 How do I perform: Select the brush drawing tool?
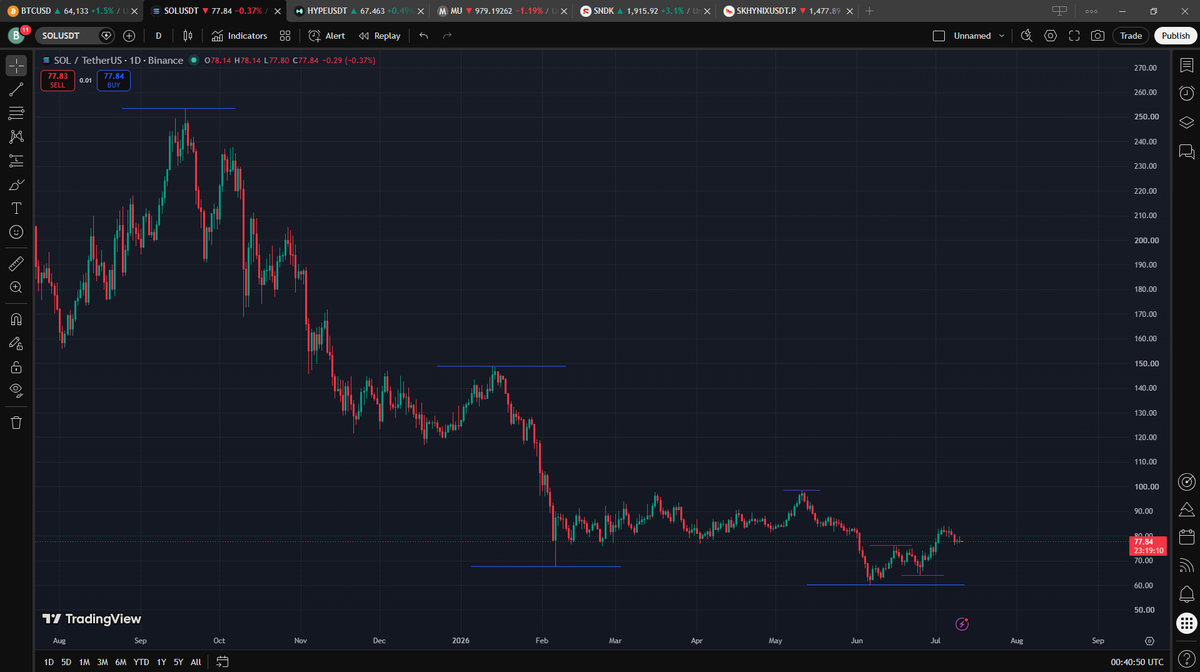pos(16,185)
